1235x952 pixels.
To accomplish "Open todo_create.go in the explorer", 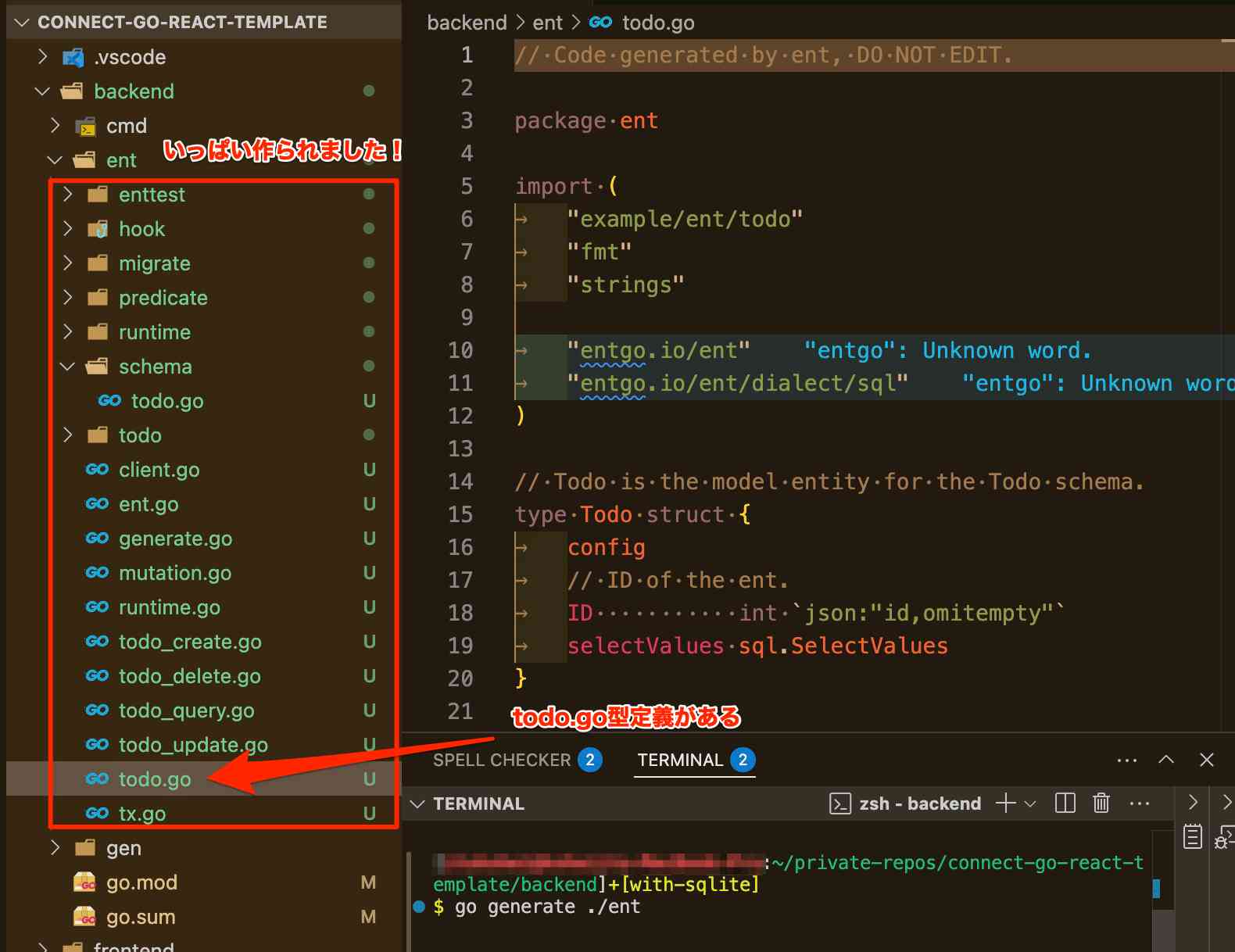I will coord(190,642).
